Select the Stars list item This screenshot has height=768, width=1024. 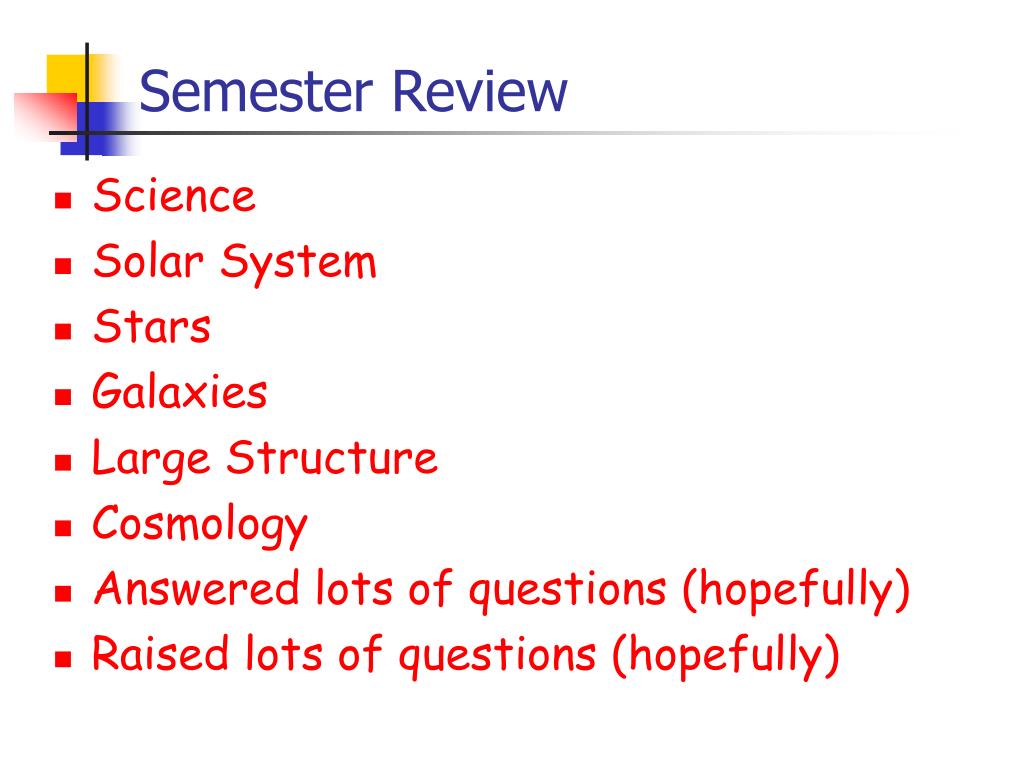152,326
